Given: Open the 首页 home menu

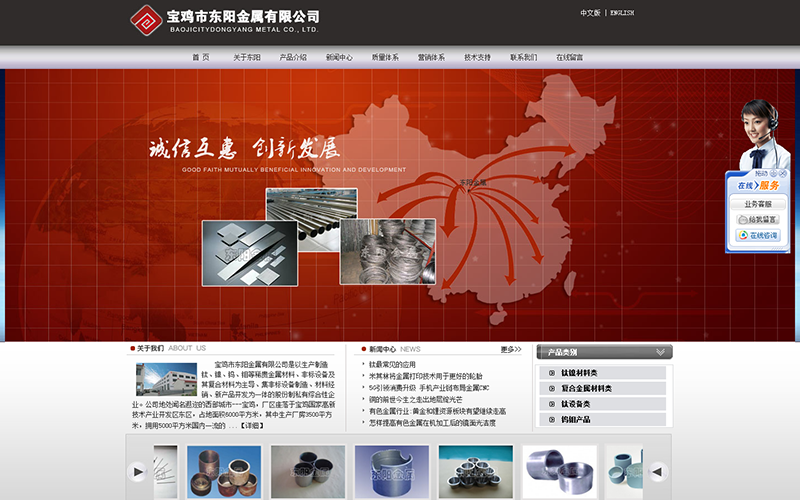Looking at the screenshot, I should coord(201,57).
